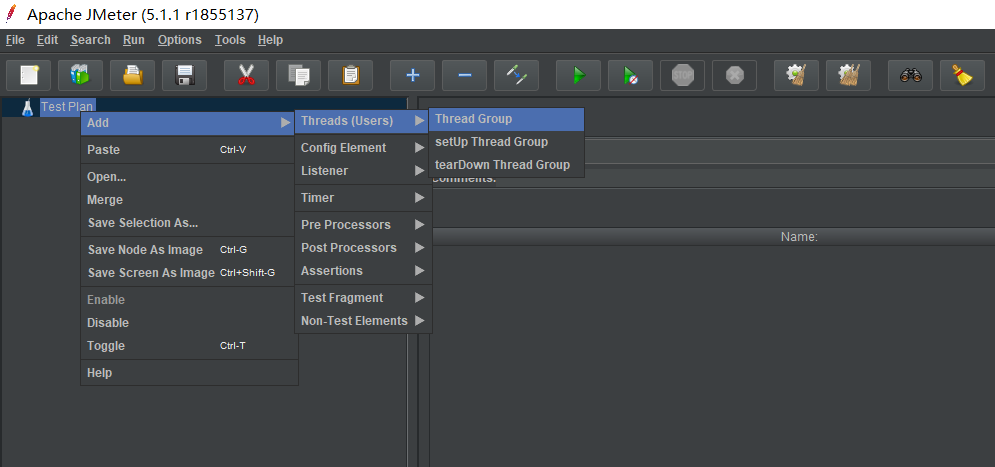Viewport: 995px width, 467px height.
Task: Select Merge in context menu
Action: point(189,200)
